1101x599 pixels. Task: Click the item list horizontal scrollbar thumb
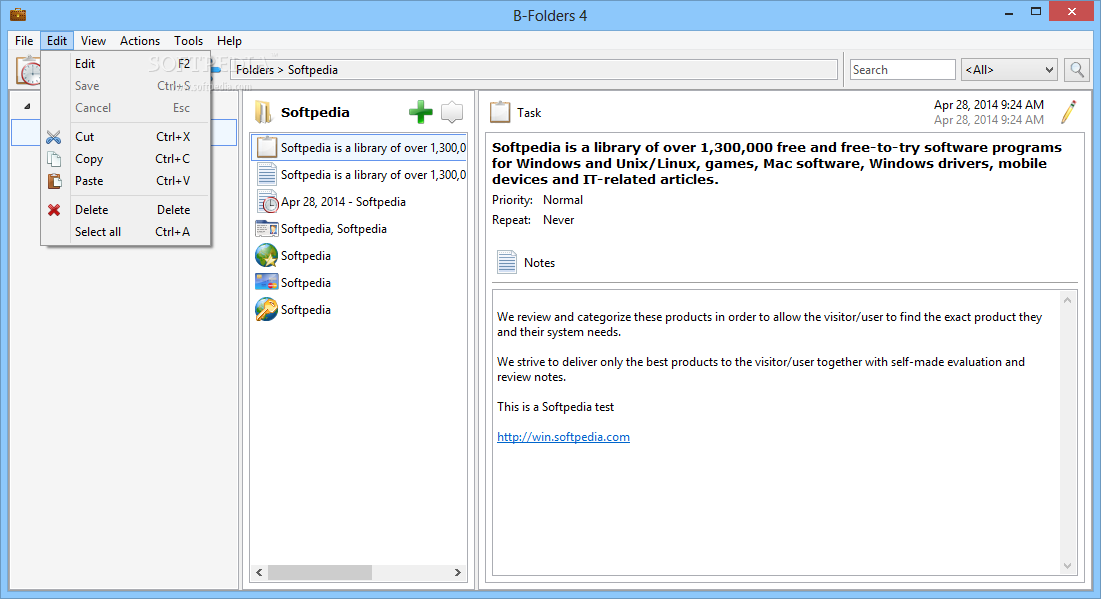click(319, 572)
